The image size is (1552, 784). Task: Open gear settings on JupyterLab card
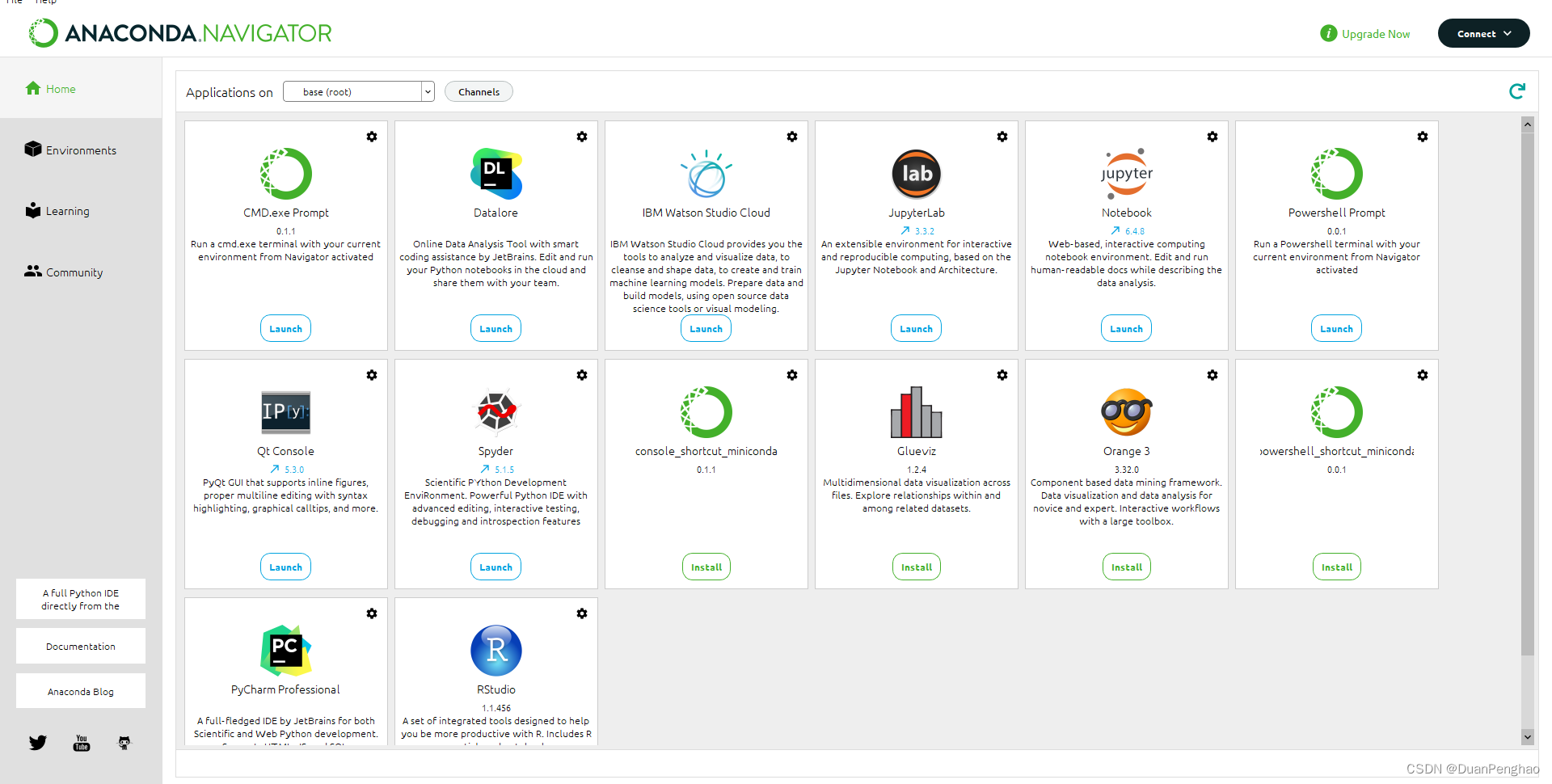[1002, 137]
